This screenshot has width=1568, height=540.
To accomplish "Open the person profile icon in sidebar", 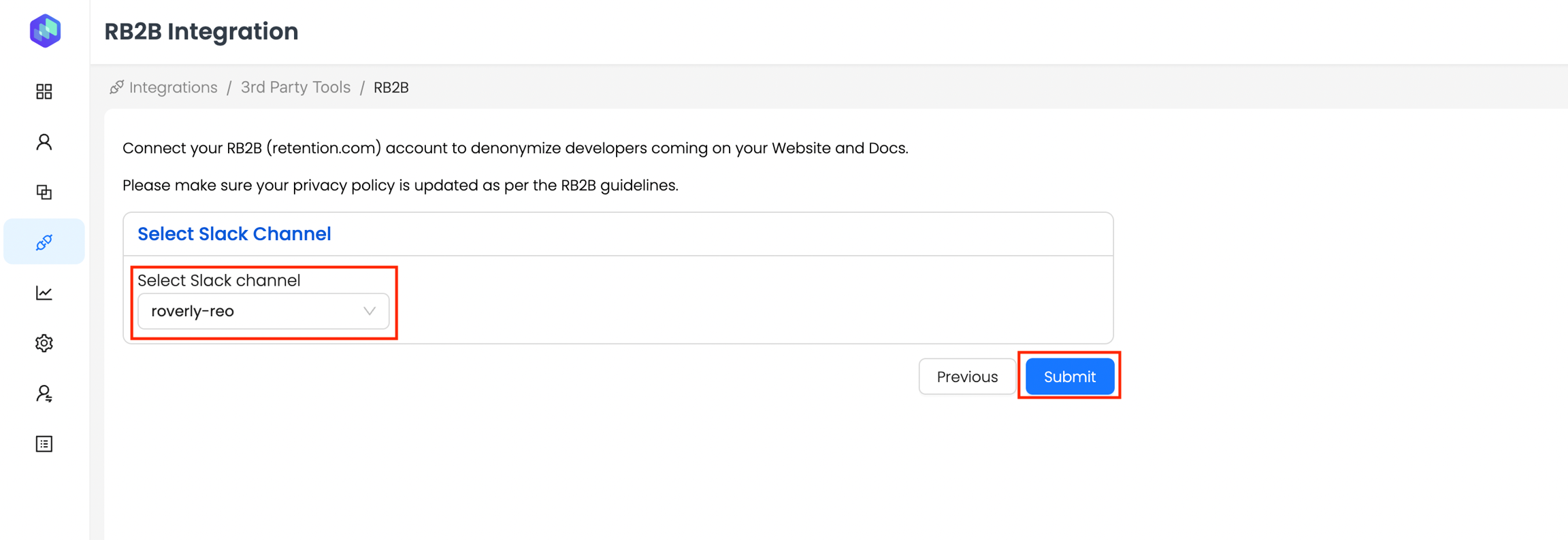I will [44, 142].
